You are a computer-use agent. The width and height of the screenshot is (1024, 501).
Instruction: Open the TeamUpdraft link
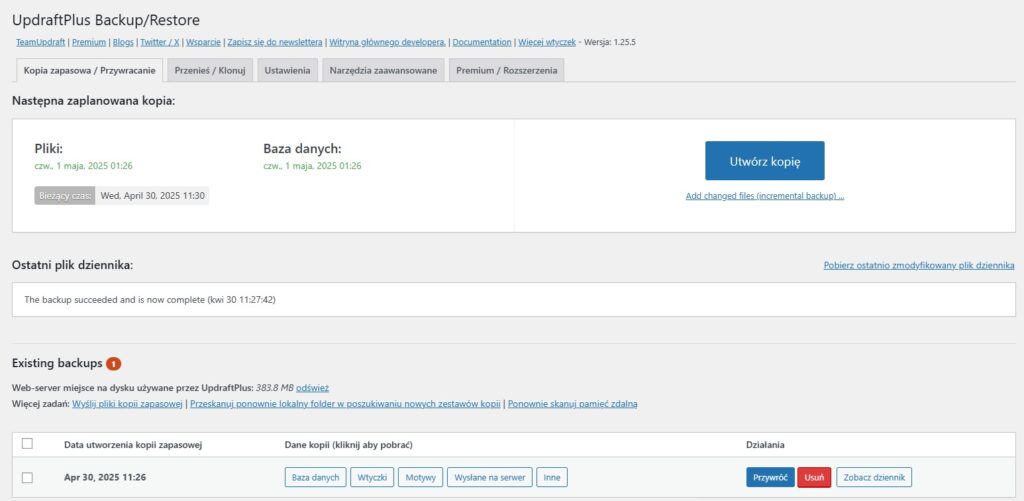click(x=40, y=42)
